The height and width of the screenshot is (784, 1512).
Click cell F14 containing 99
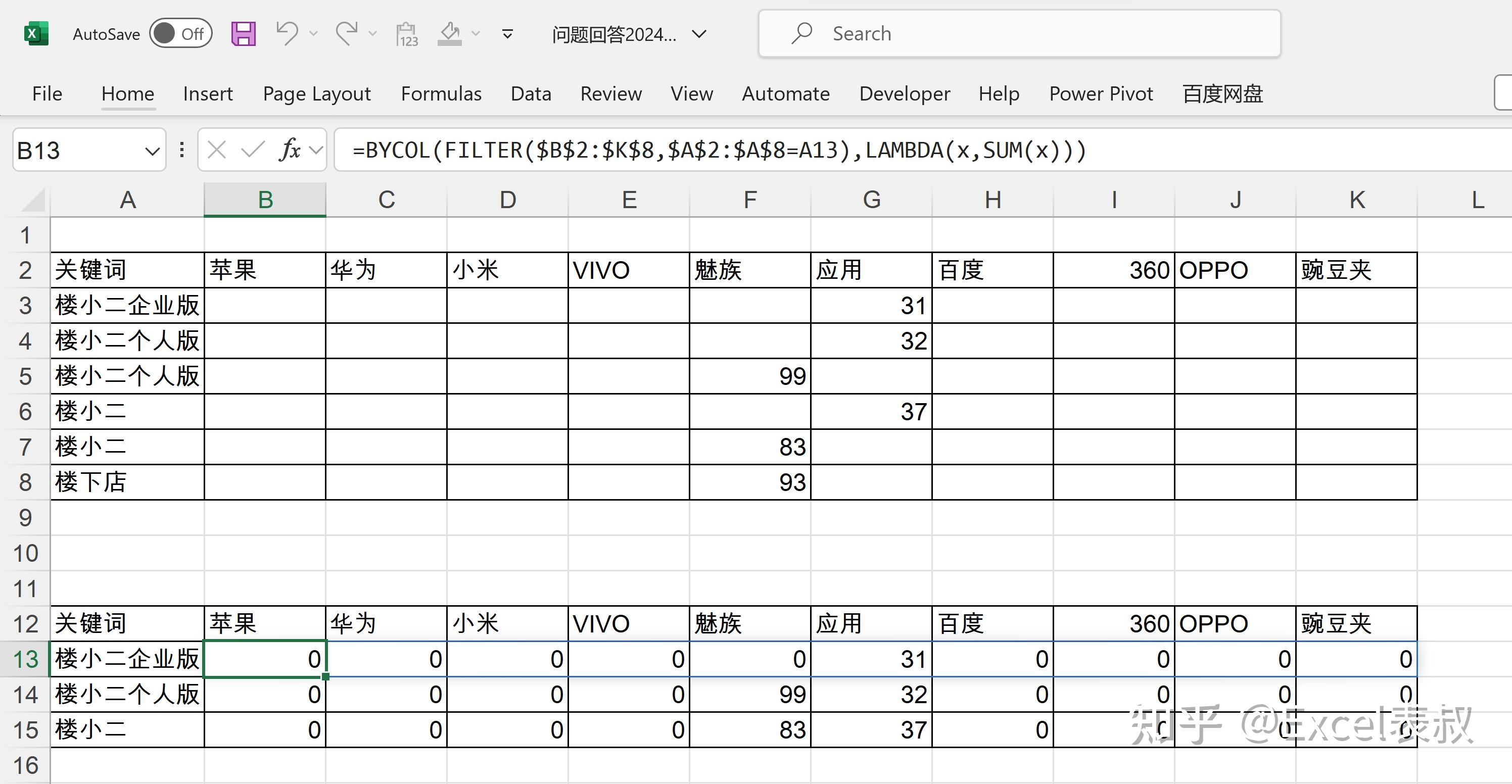[750, 695]
